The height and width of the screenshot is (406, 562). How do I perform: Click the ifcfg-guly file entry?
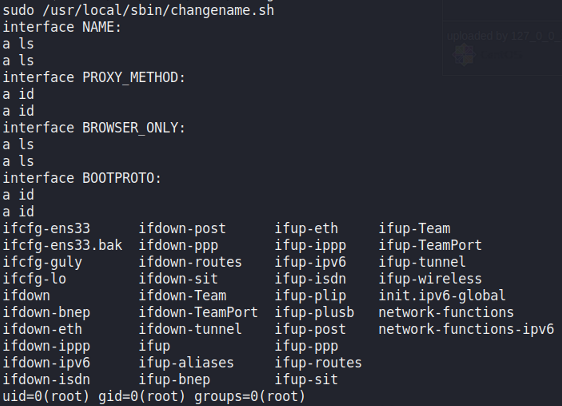point(42,262)
